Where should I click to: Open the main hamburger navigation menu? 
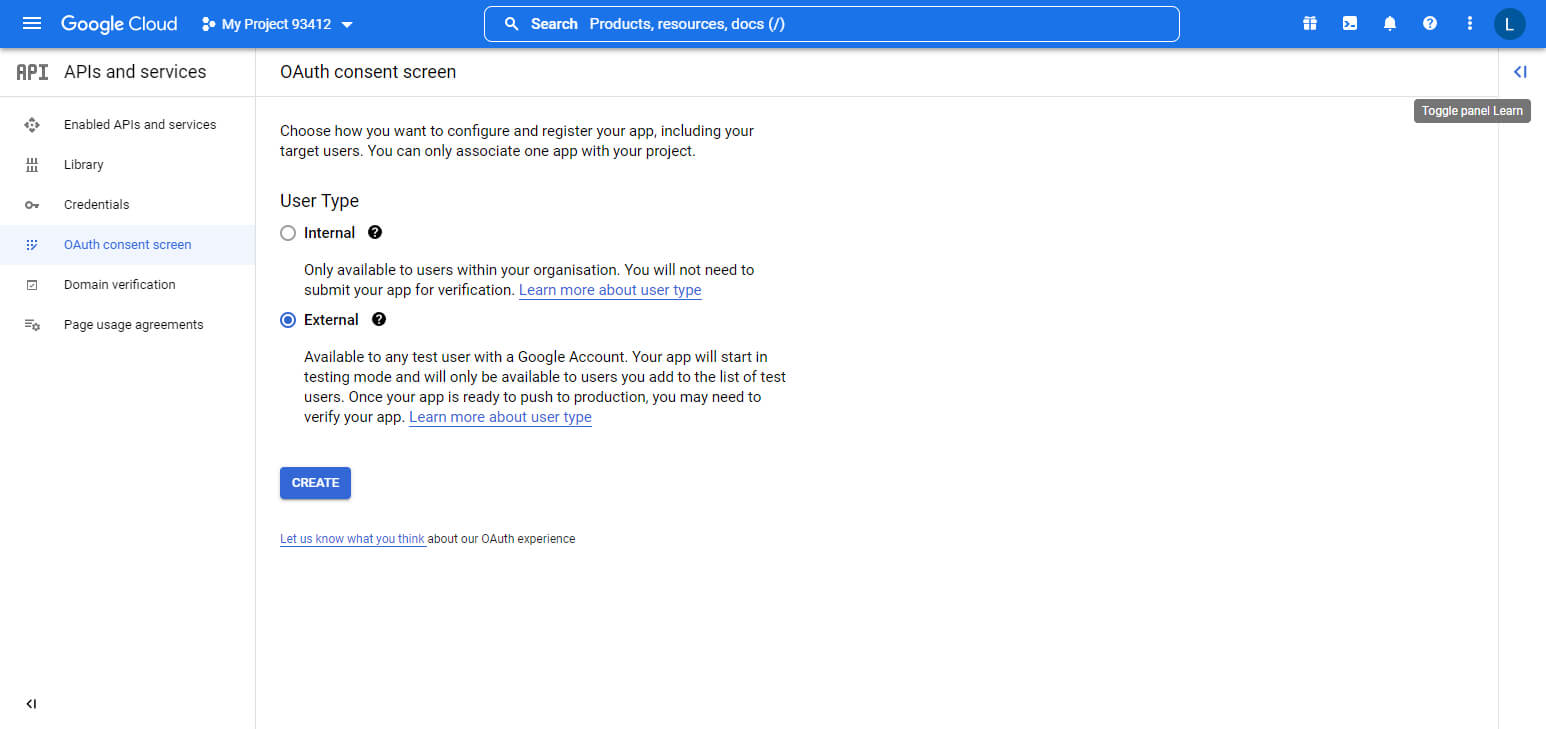(x=32, y=24)
